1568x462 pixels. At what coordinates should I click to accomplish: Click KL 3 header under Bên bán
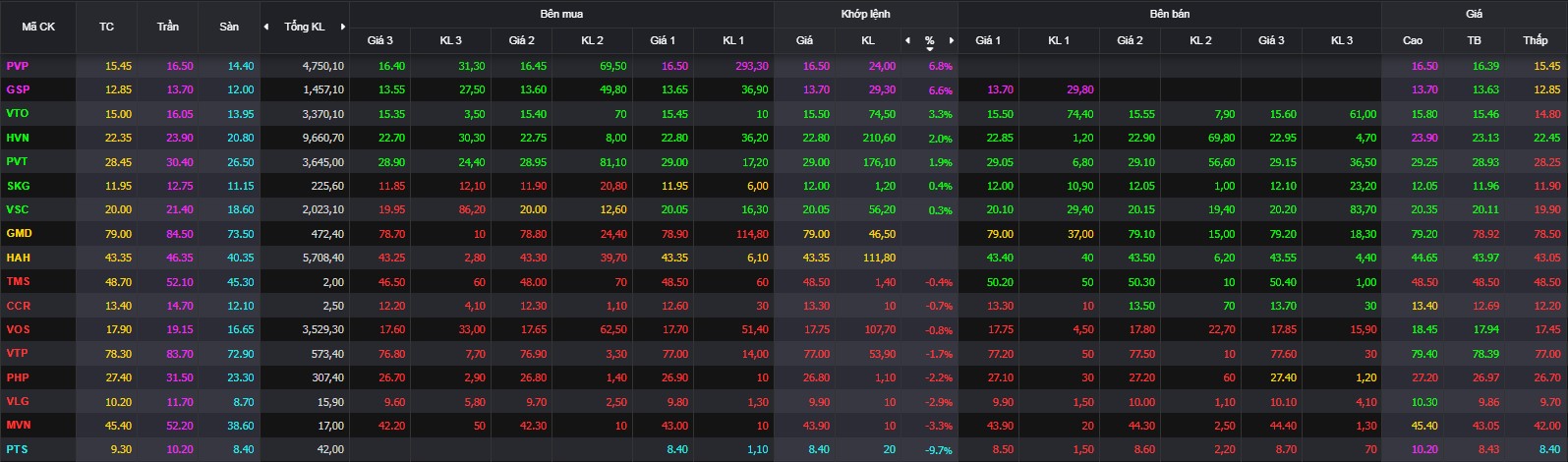(1342, 40)
